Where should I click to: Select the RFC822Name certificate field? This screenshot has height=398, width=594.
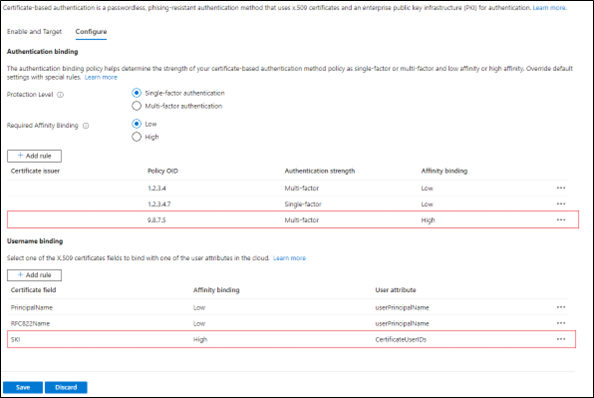30,323
